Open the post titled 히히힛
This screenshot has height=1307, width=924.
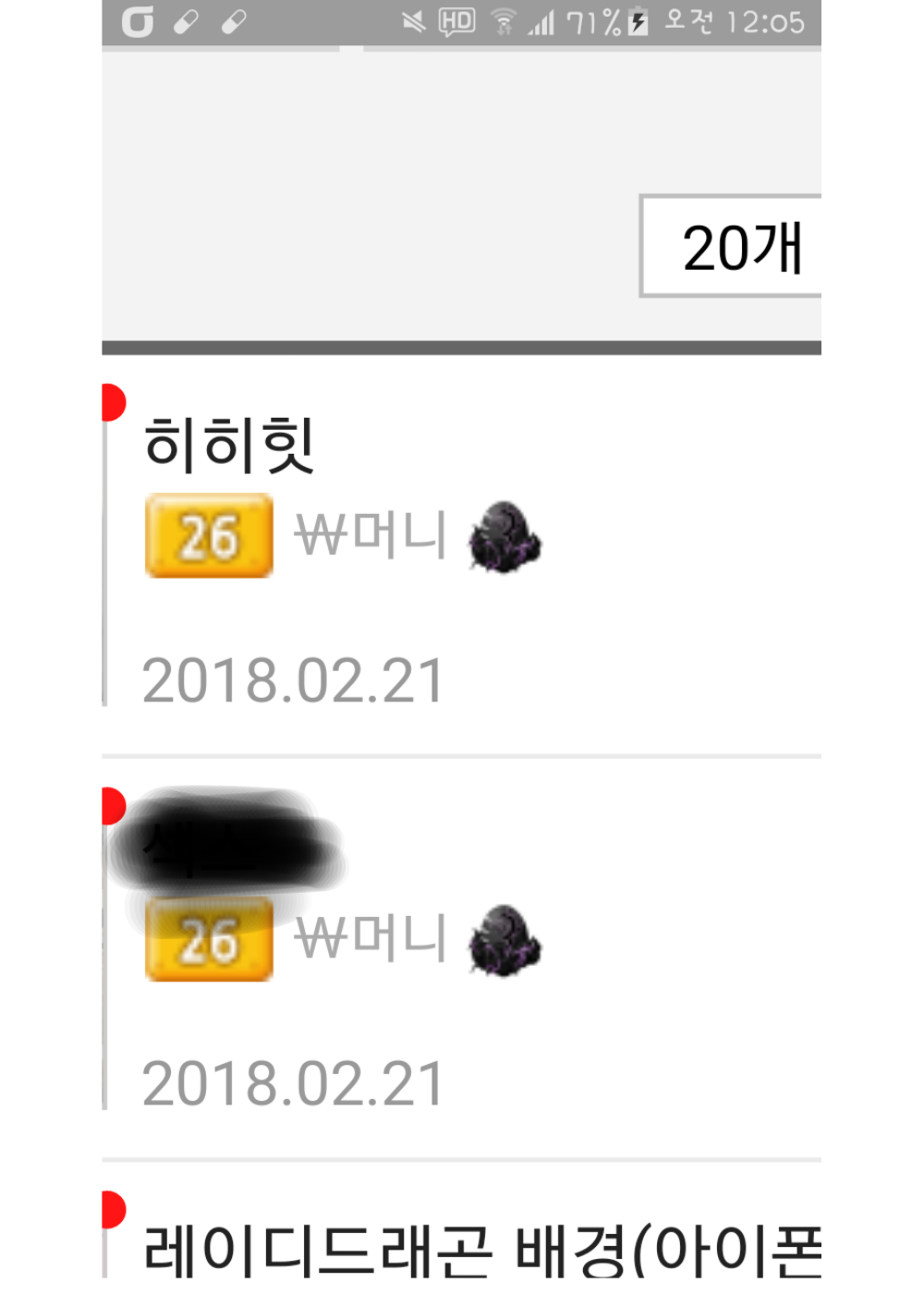coord(230,445)
